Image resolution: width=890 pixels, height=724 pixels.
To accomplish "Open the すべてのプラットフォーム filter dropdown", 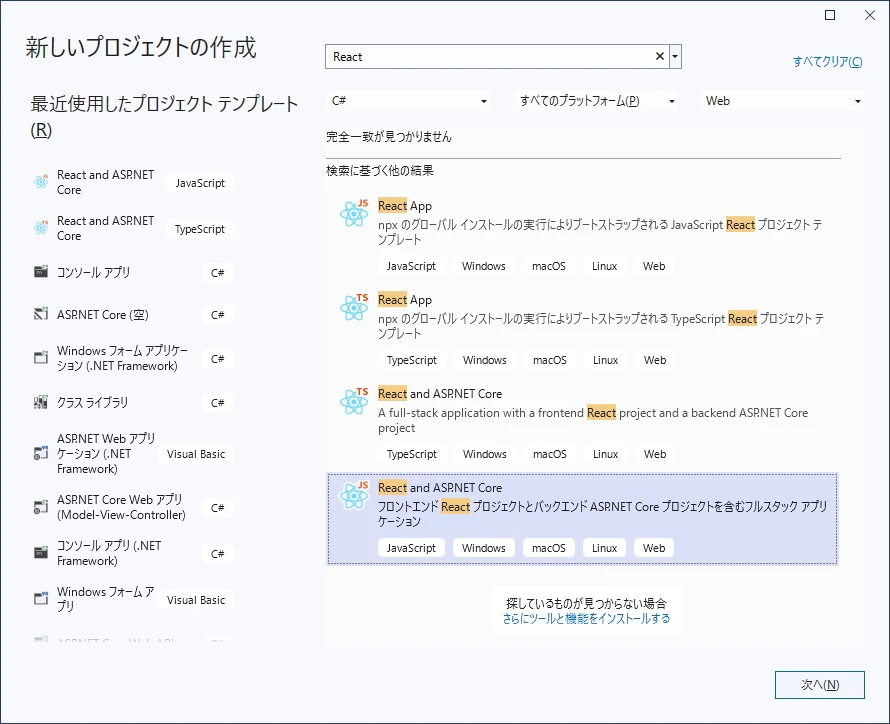I will 597,101.
